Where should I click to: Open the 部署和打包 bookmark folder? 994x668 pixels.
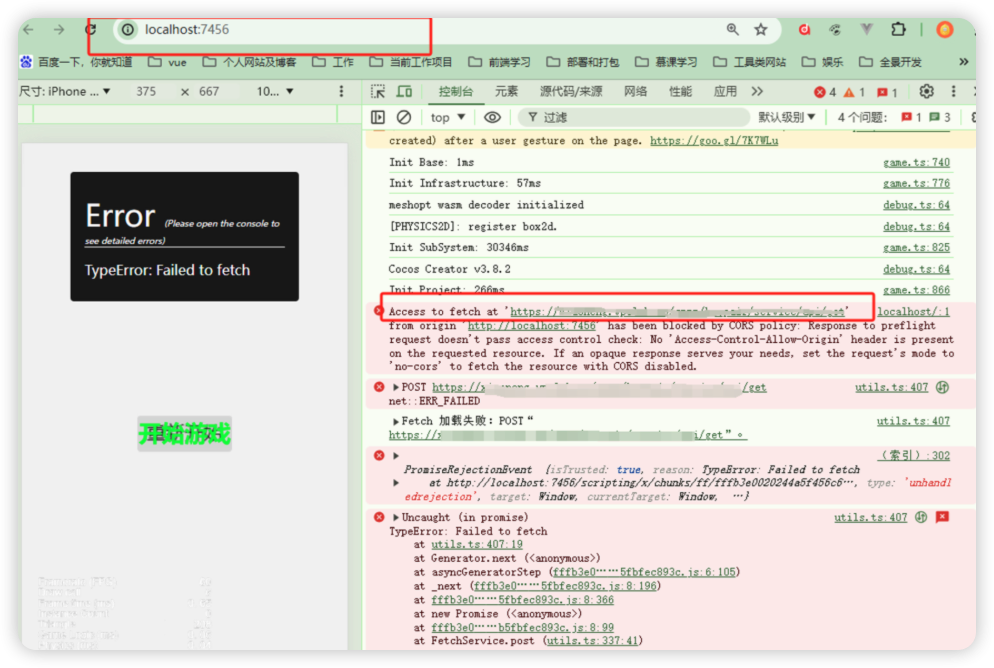582,62
